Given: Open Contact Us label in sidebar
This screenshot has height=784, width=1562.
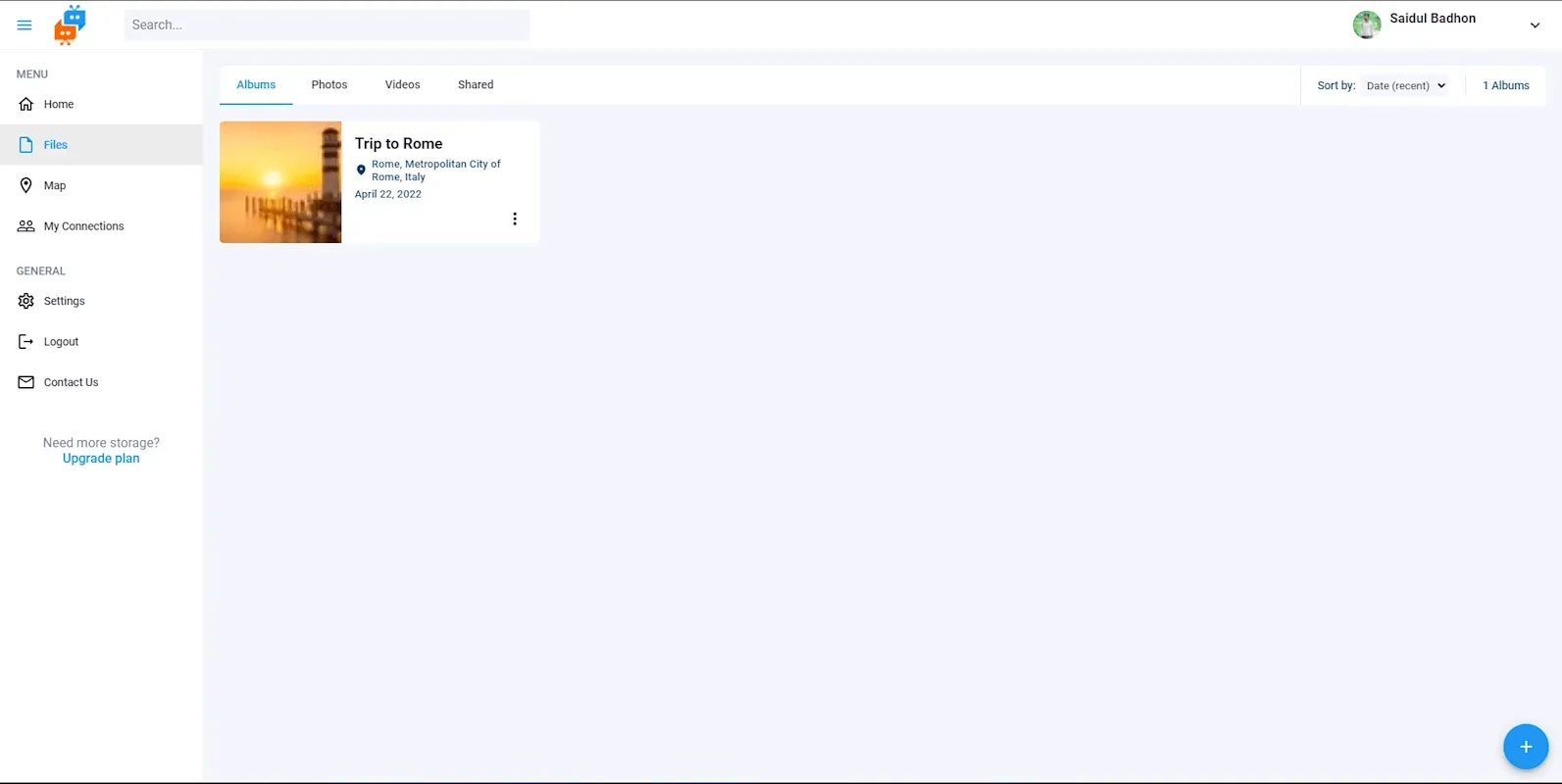Looking at the screenshot, I should [x=71, y=382].
